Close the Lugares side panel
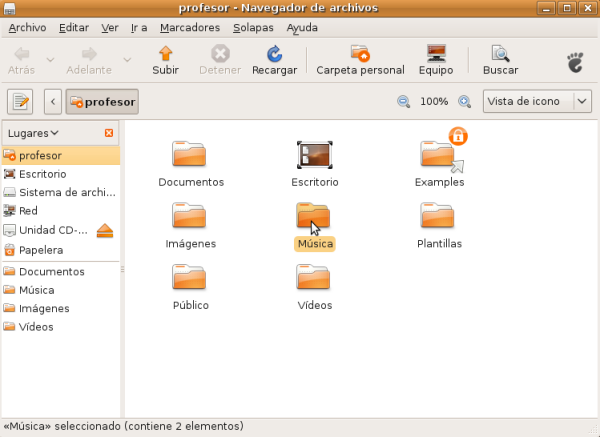The height and width of the screenshot is (437, 600). (109, 133)
